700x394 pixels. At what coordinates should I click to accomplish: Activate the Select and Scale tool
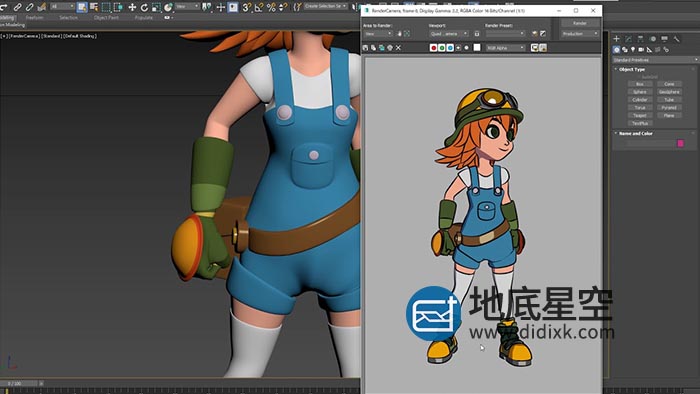pos(156,7)
